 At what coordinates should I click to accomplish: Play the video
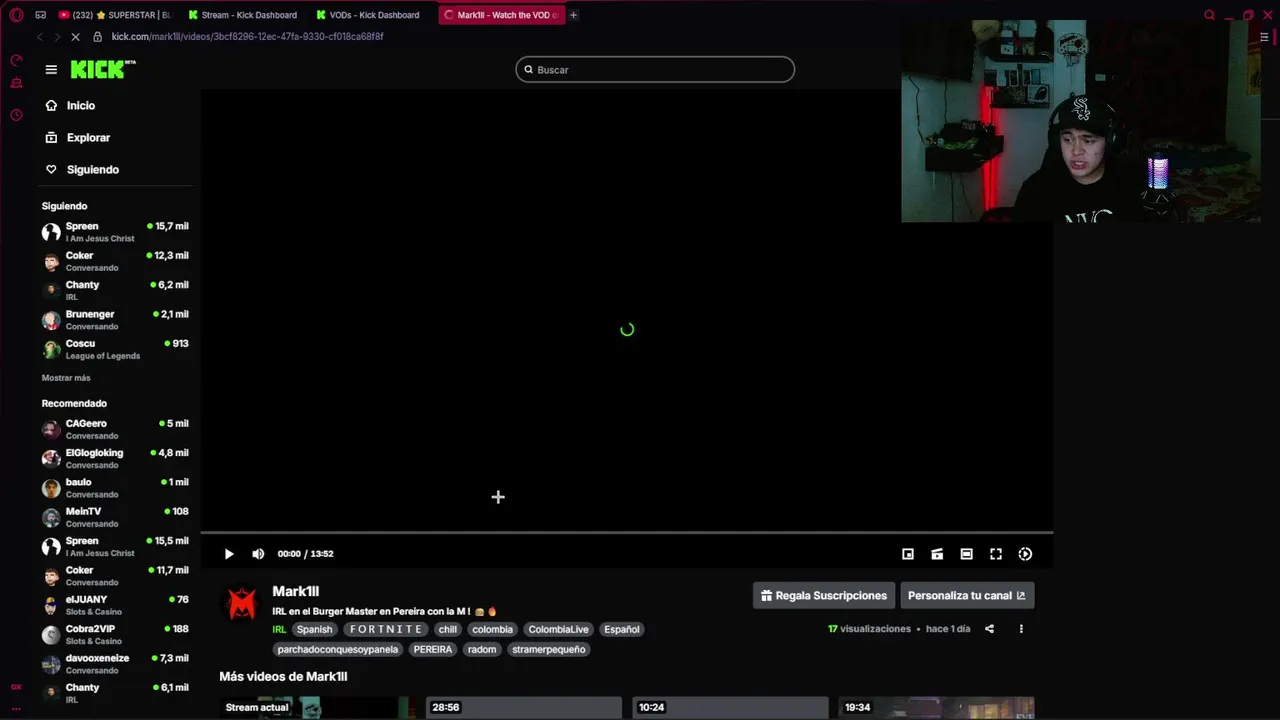229,554
